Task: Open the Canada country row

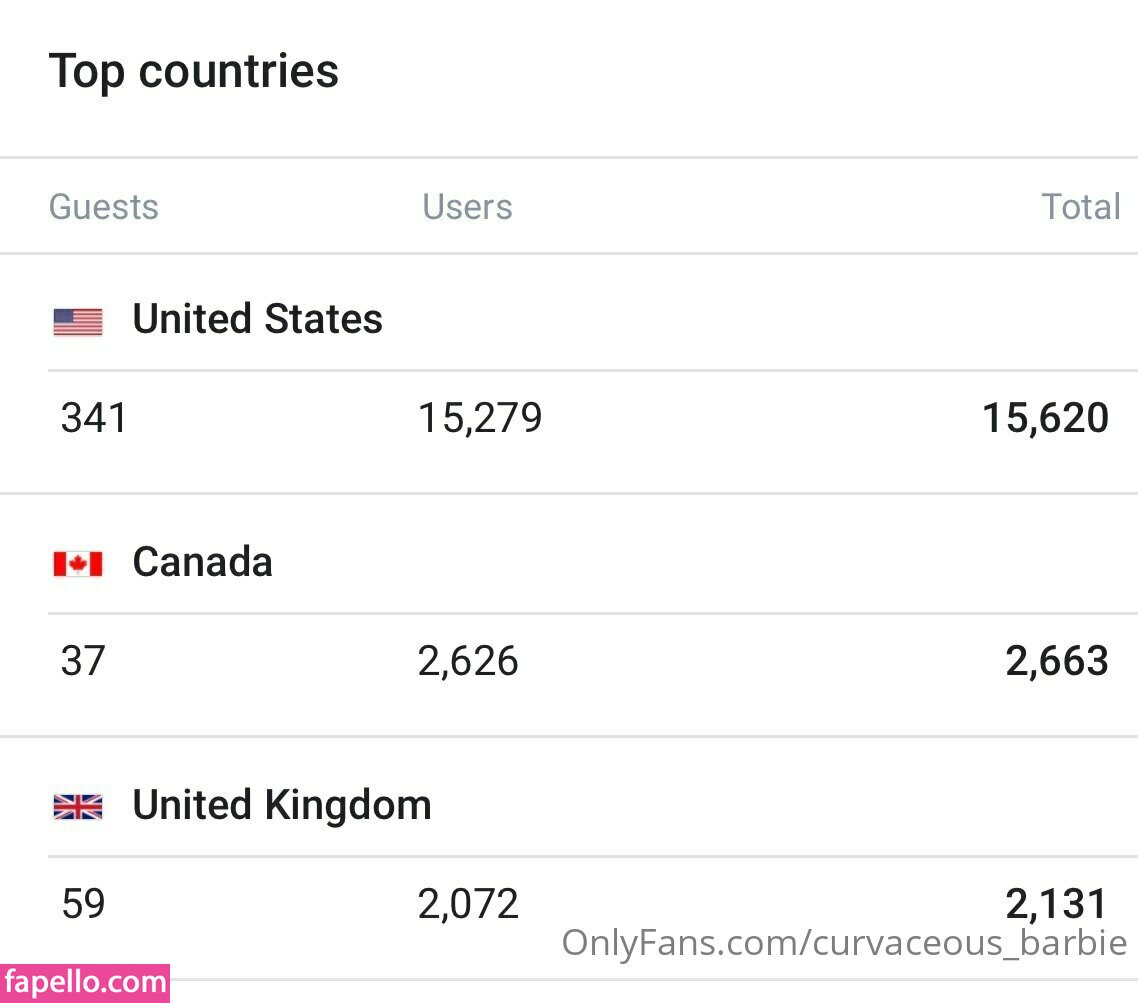Action: pos(202,562)
